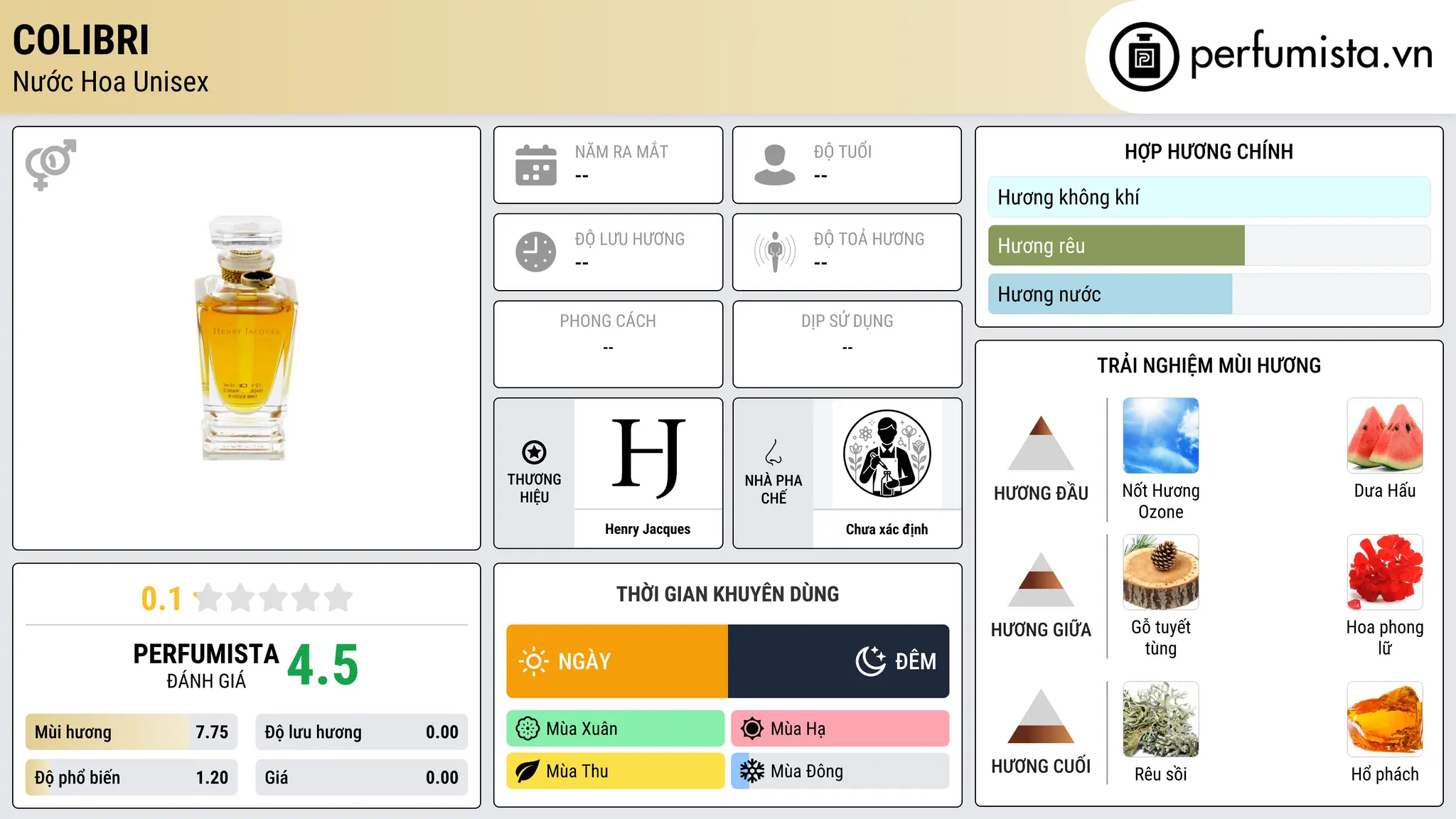
Task: Click the HJ brand logo
Action: coord(648,457)
